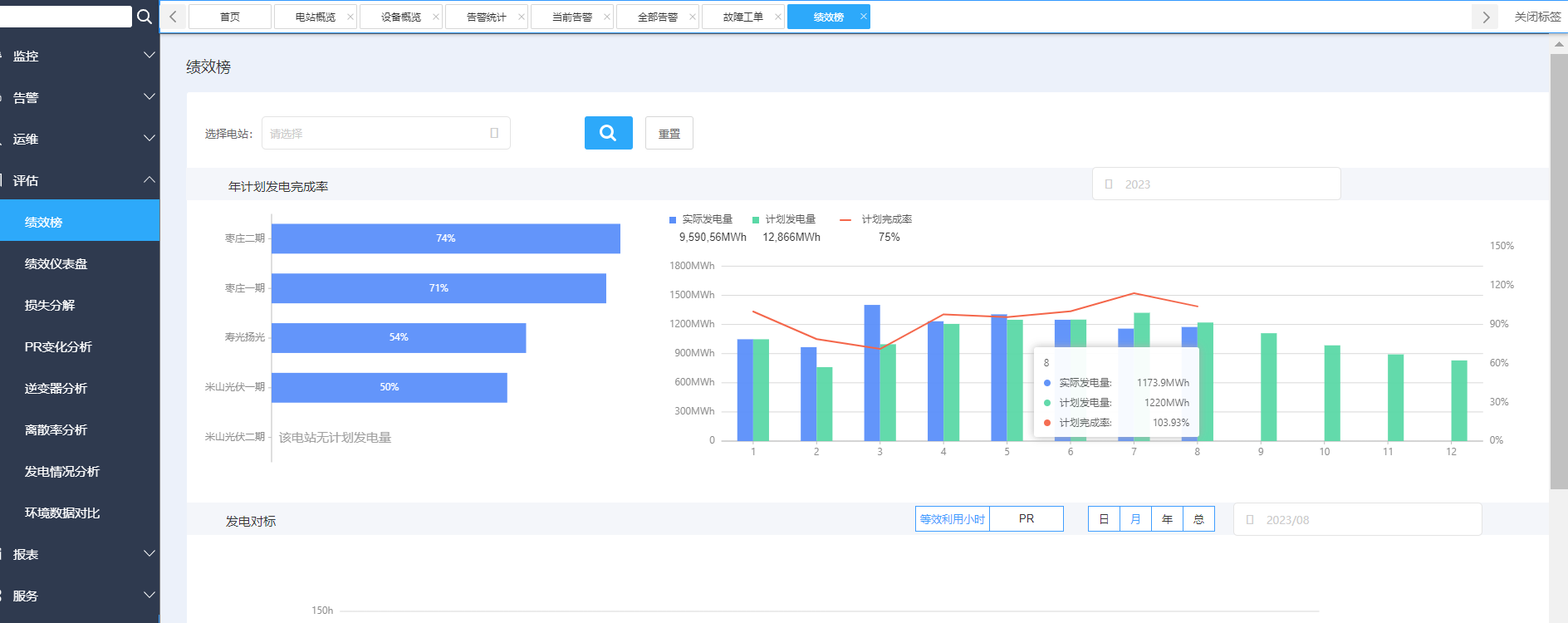Image resolution: width=1568 pixels, height=623 pixels.
Task: Expand the 运维 sidebar menu
Action: point(80,139)
